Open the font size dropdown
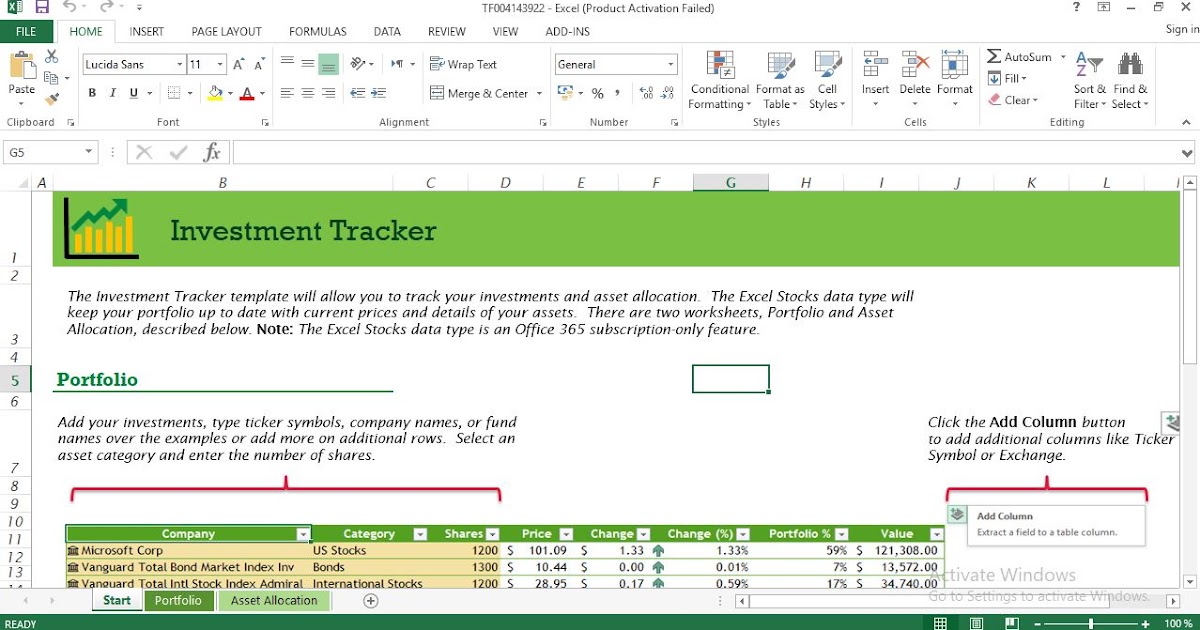The height and width of the screenshot is (630, 1200). [219, 63]
